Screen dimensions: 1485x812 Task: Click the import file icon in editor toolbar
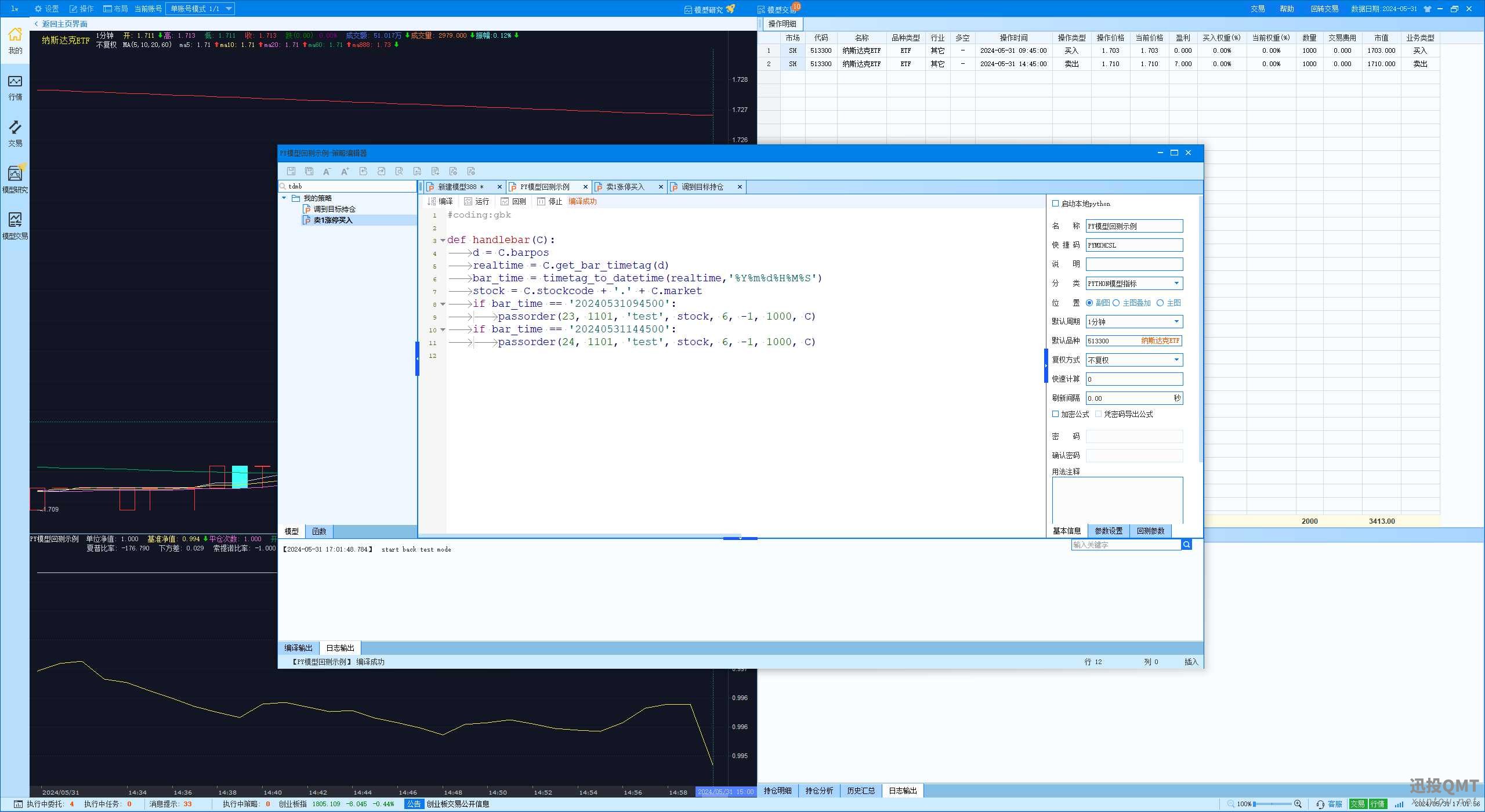coord(363,171)
